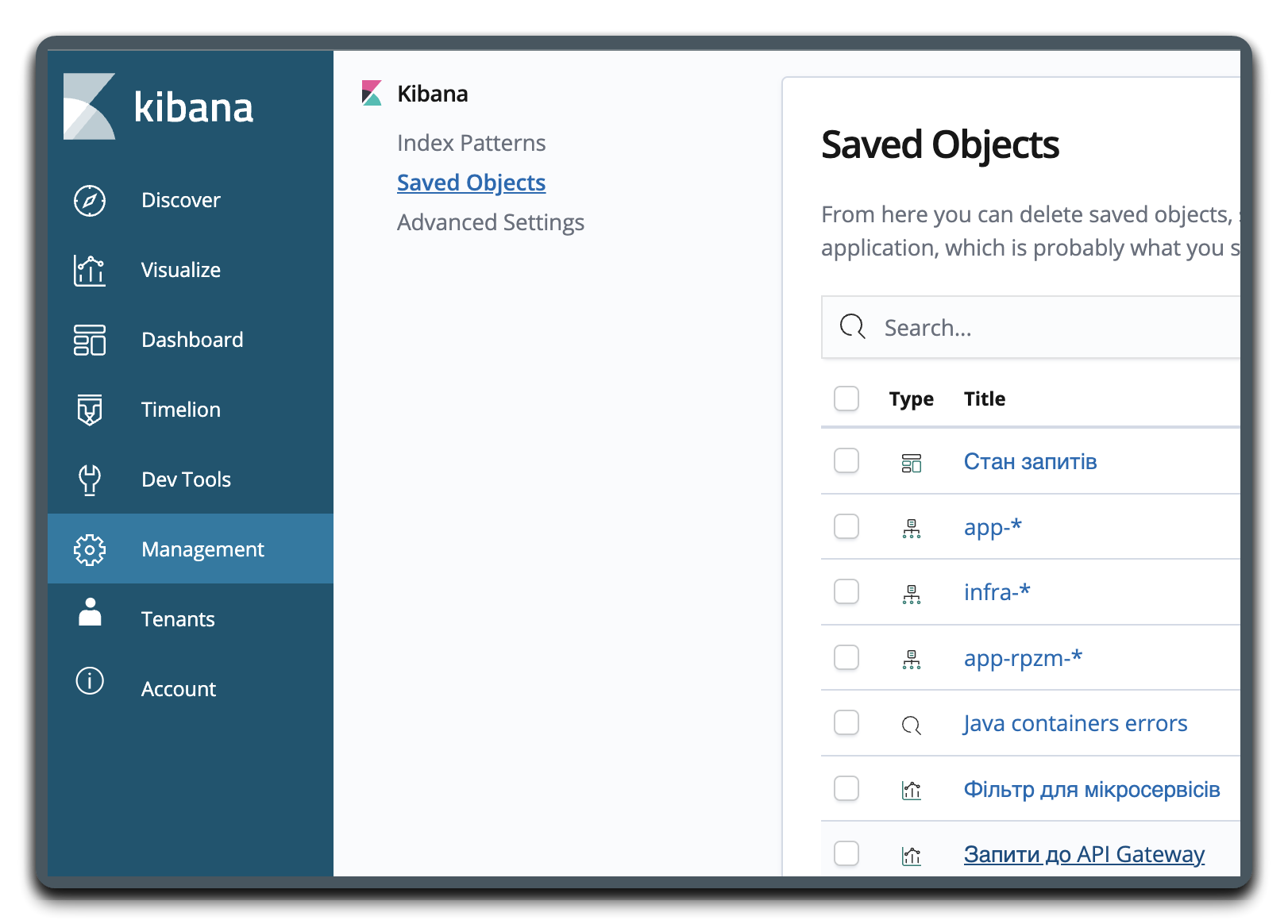
Task: Check the box for Запити до API Gateway
Action: 846,853
